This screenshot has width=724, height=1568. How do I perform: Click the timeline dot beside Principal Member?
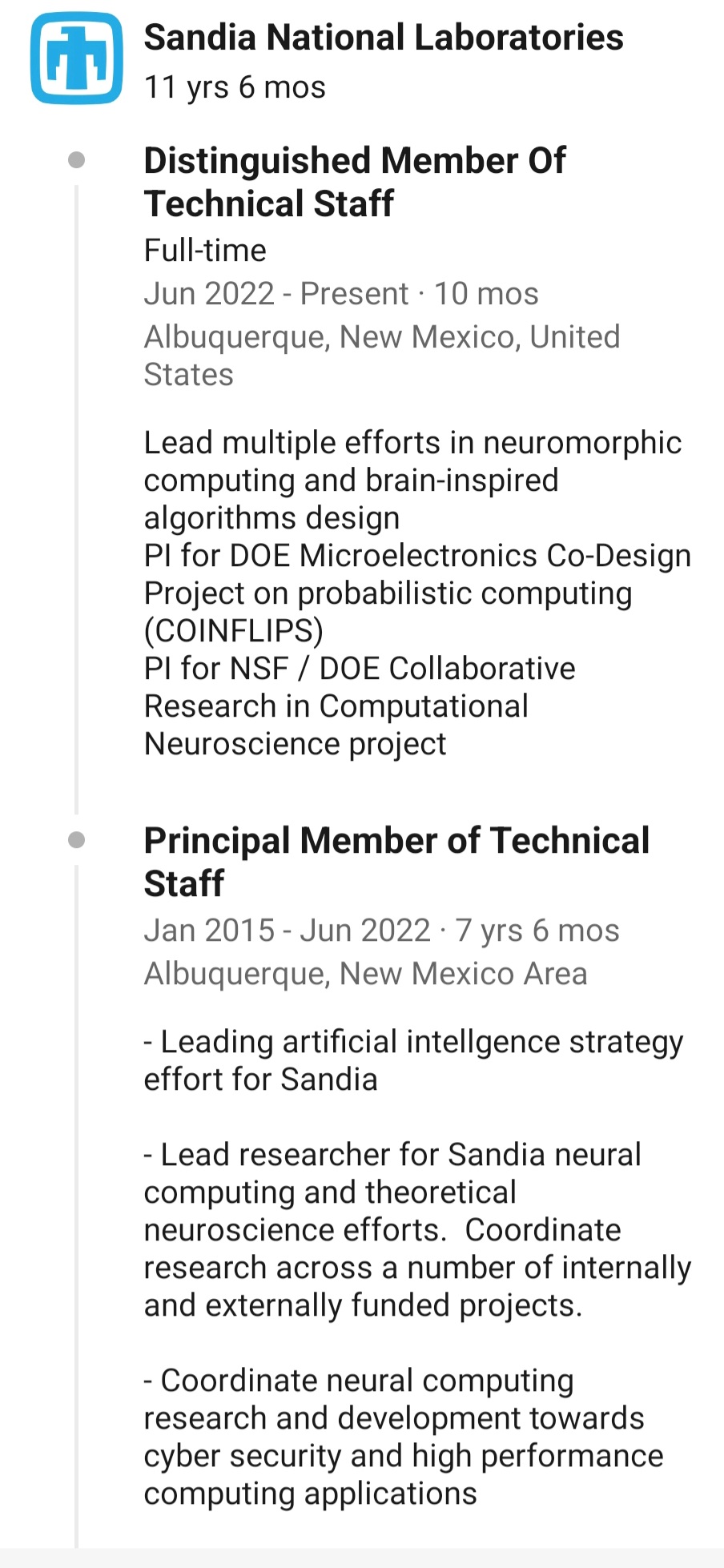[x=77, y=840]
